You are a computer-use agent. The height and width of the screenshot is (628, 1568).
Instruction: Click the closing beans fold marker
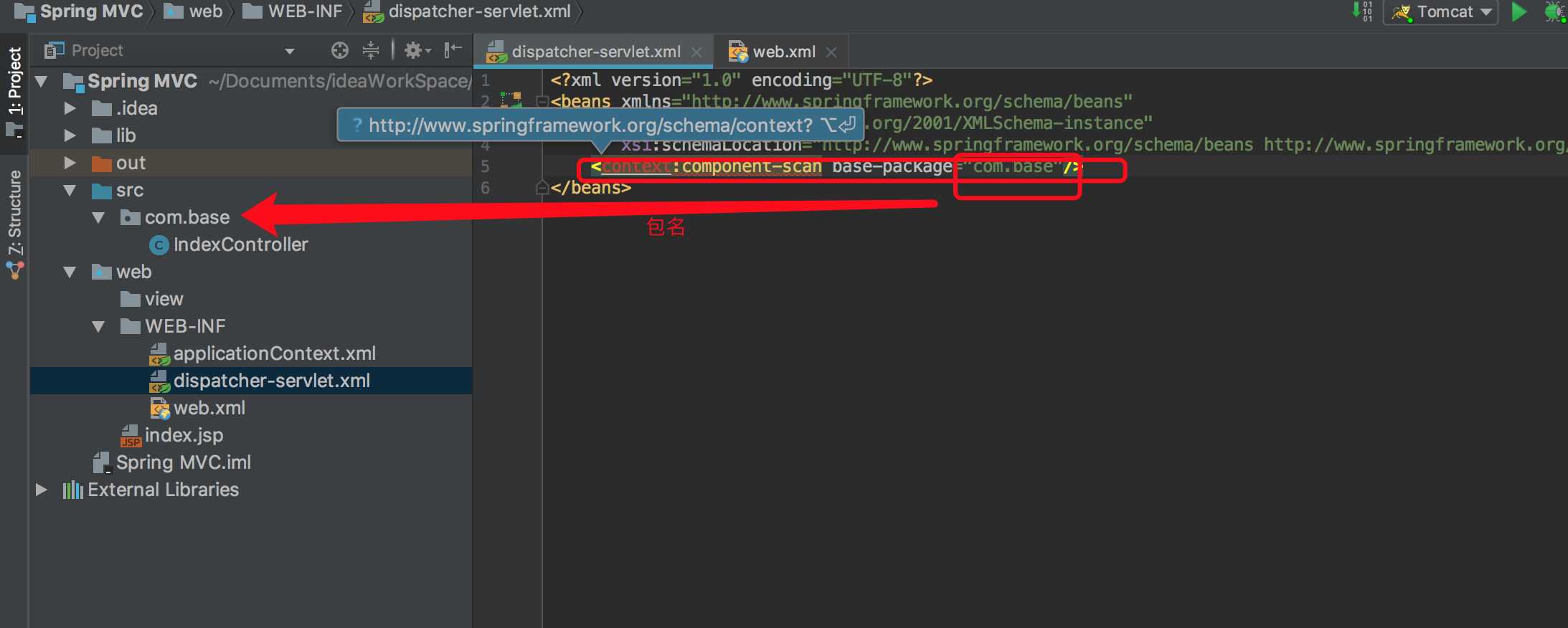(x=542, y=188)
